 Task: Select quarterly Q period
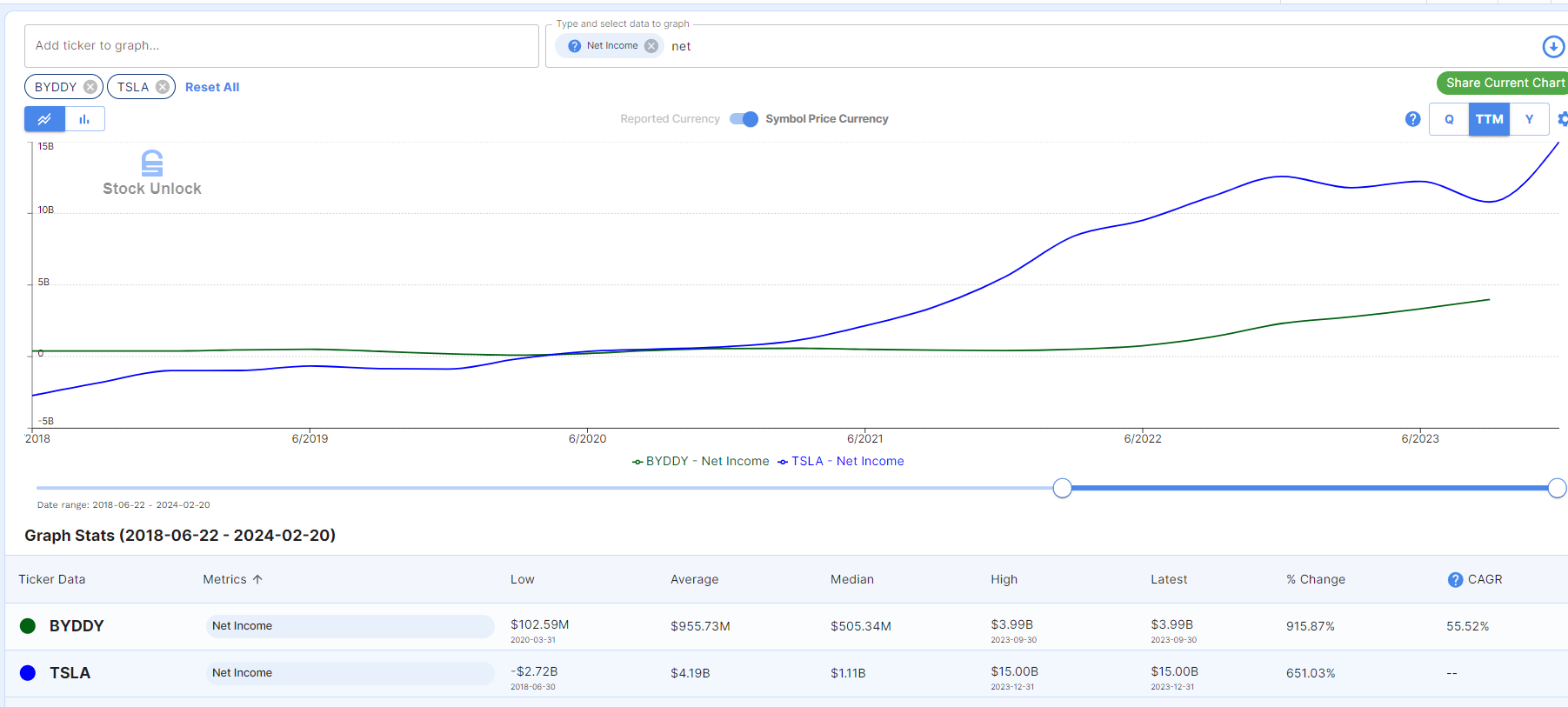(1449, 119)
